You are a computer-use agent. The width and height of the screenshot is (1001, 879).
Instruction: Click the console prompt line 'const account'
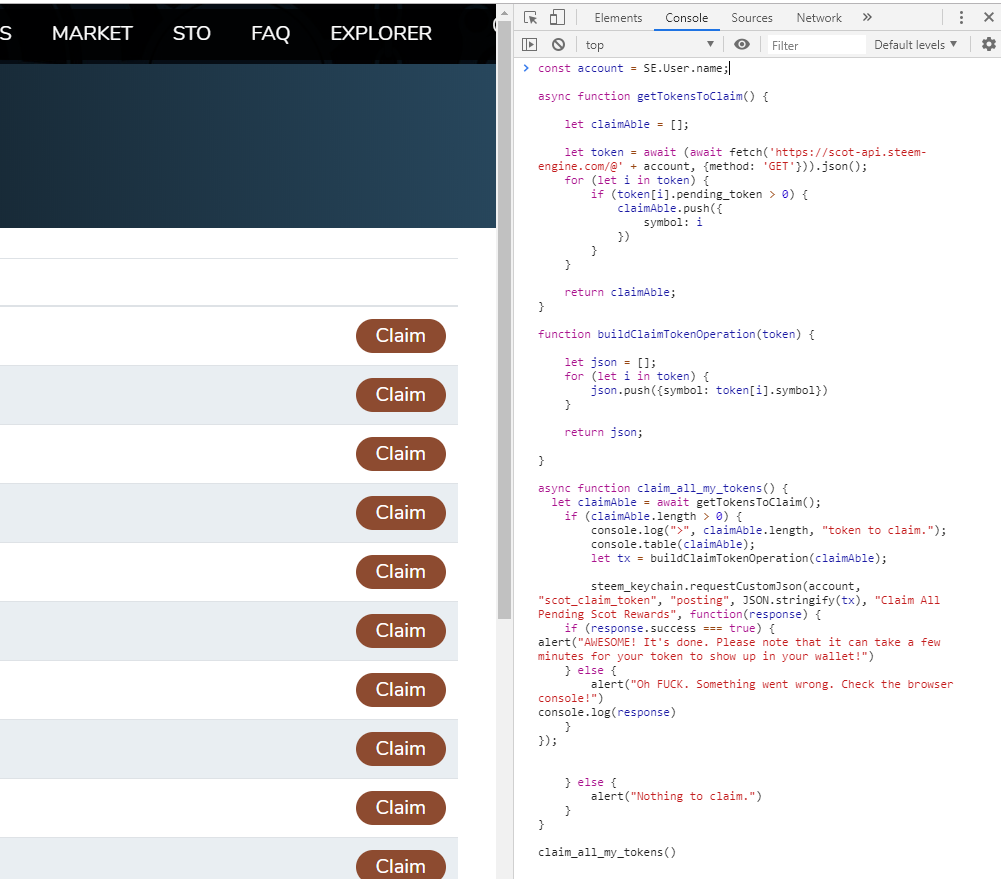633,68
